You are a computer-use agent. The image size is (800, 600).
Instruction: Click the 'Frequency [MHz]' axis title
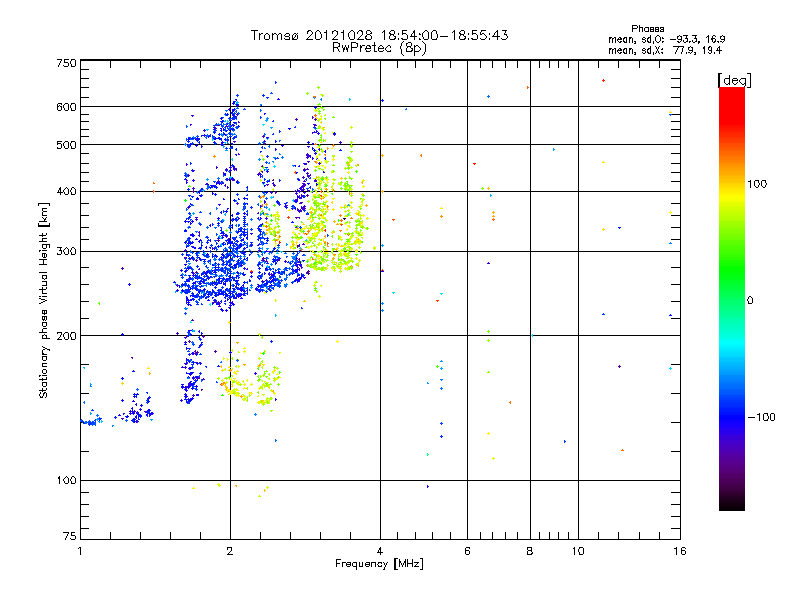[379, 564]
